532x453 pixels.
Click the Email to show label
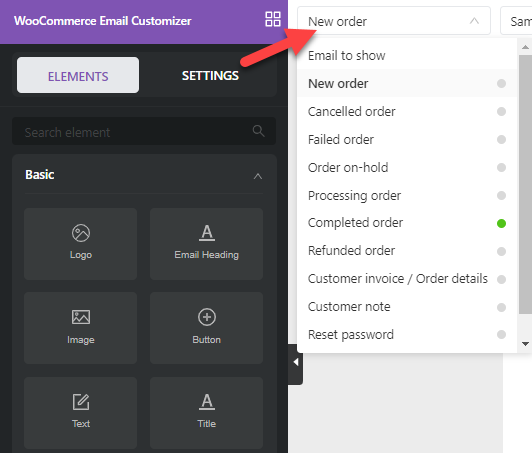(346, 56)
